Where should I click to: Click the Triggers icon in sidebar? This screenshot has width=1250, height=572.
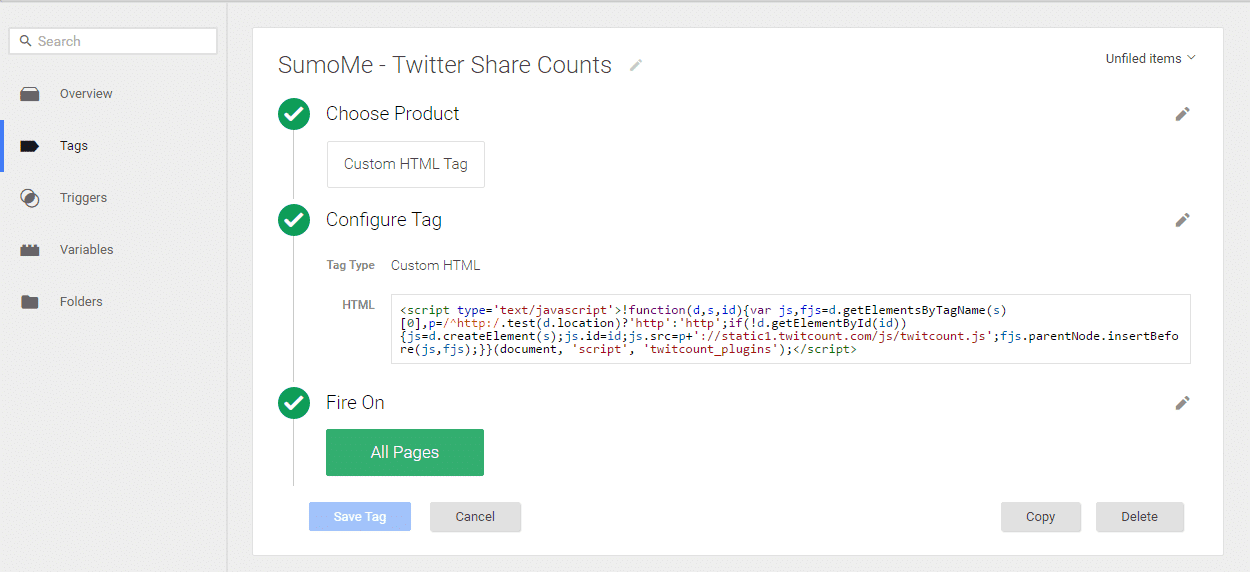point(30,198)
